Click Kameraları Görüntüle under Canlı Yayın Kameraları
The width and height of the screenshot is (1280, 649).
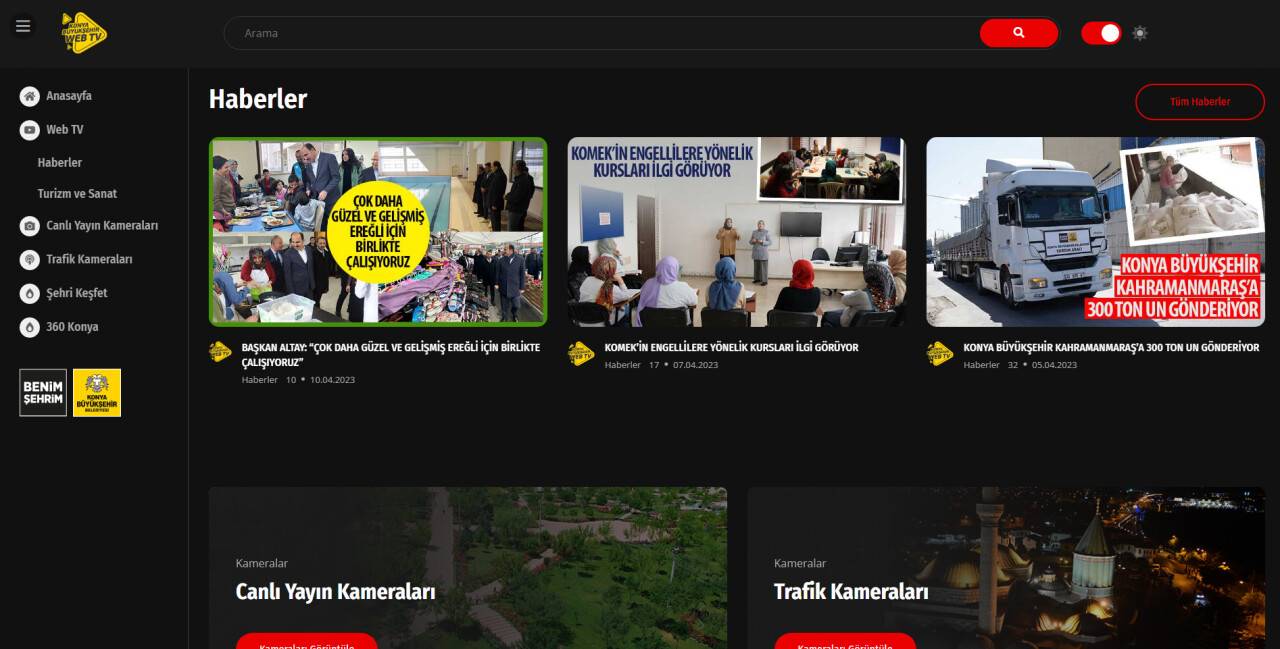pos(306,646)
